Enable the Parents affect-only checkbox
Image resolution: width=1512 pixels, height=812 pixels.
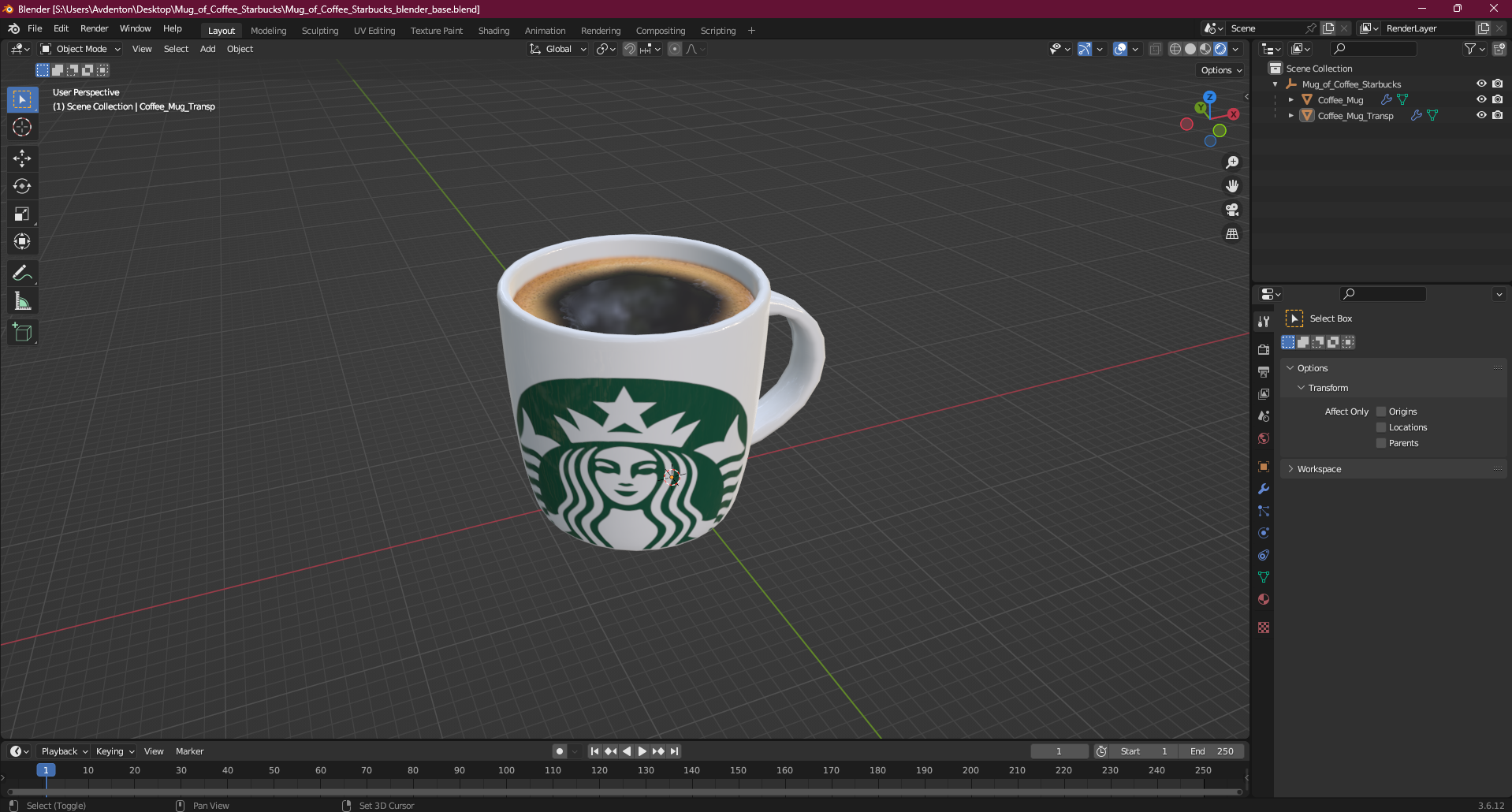(1381, 443)
